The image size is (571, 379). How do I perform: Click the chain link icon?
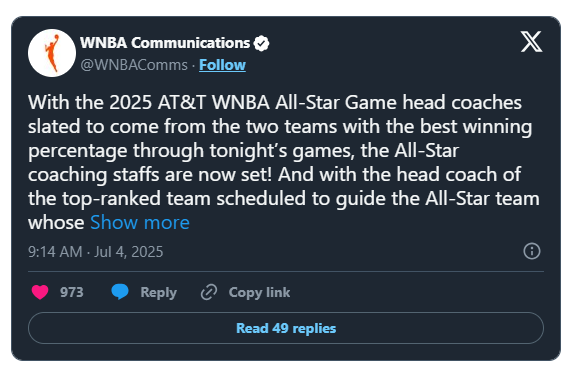pyautogui.click(x=209, y=292)
